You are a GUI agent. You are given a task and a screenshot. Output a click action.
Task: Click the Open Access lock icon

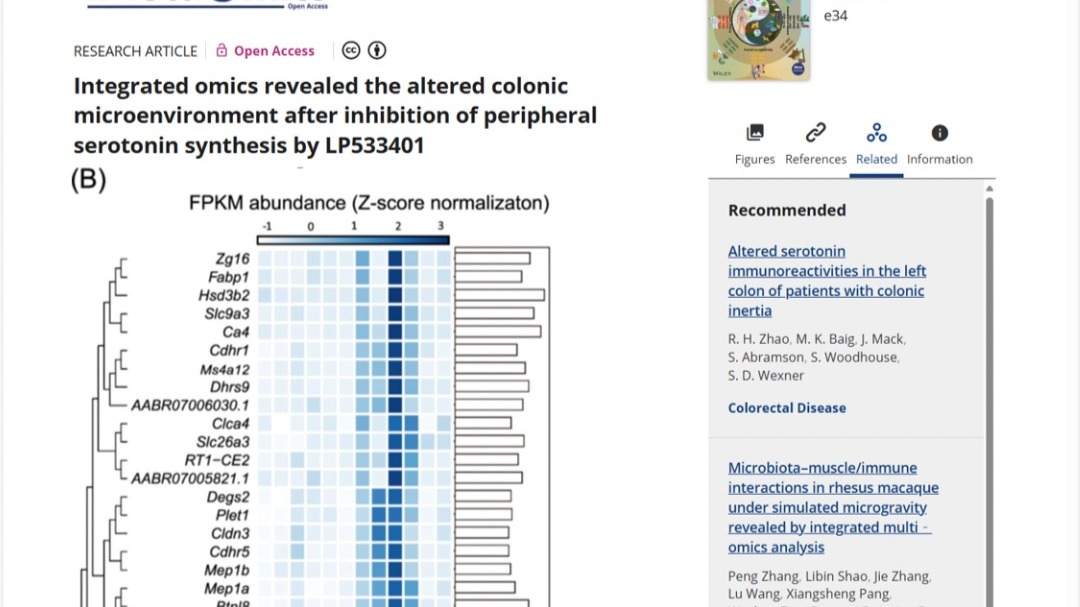click(222, 51)
